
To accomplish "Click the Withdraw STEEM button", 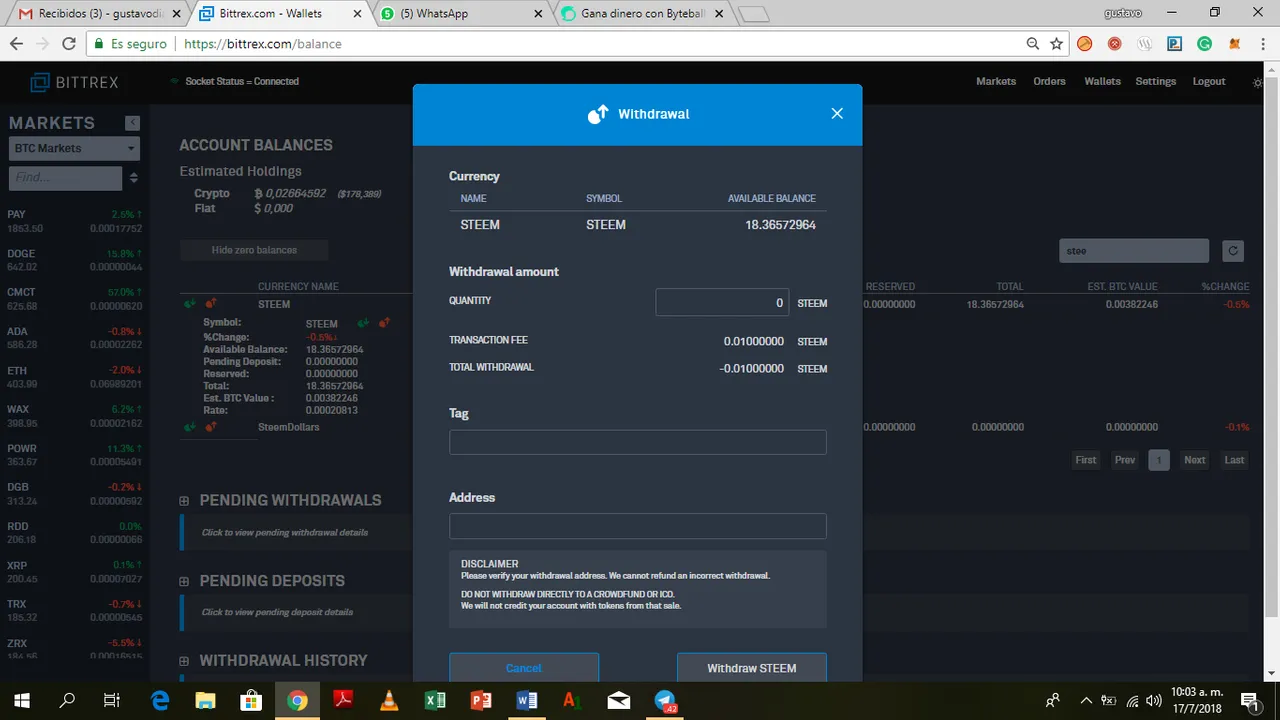I will coord(752,668).
